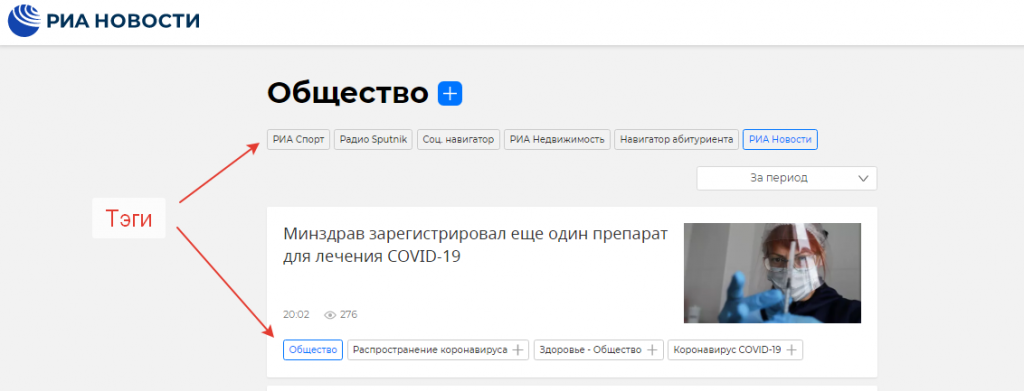Screen dimensions: 1024x391
Task: Click the eye views icon showing 276
Action: 330,315
